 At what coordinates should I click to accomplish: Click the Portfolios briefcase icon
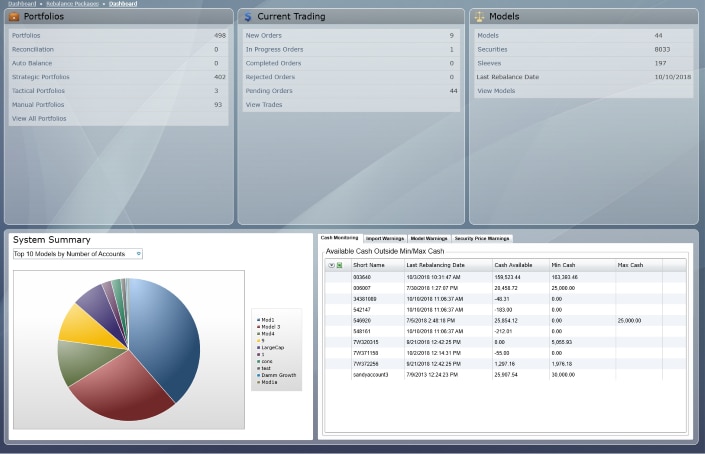click(x=14, y=17)
